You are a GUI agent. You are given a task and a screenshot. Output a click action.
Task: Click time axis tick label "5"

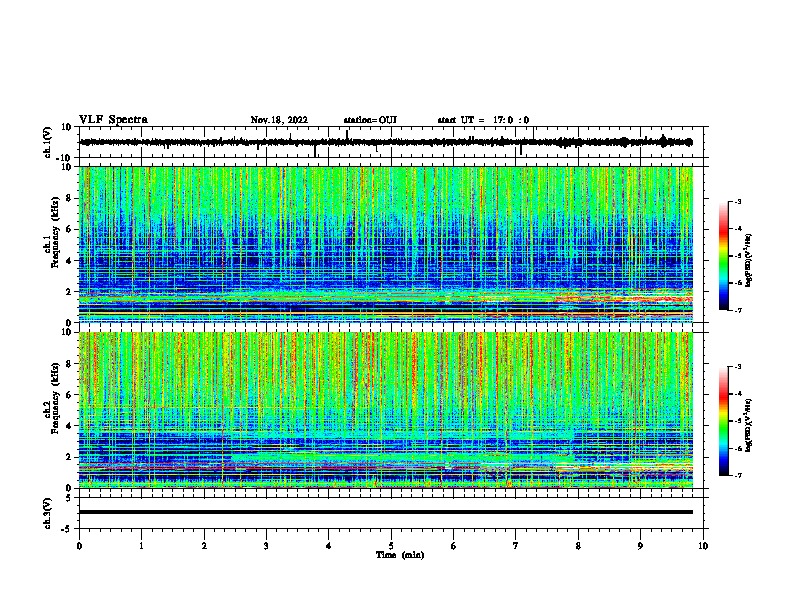391,546
